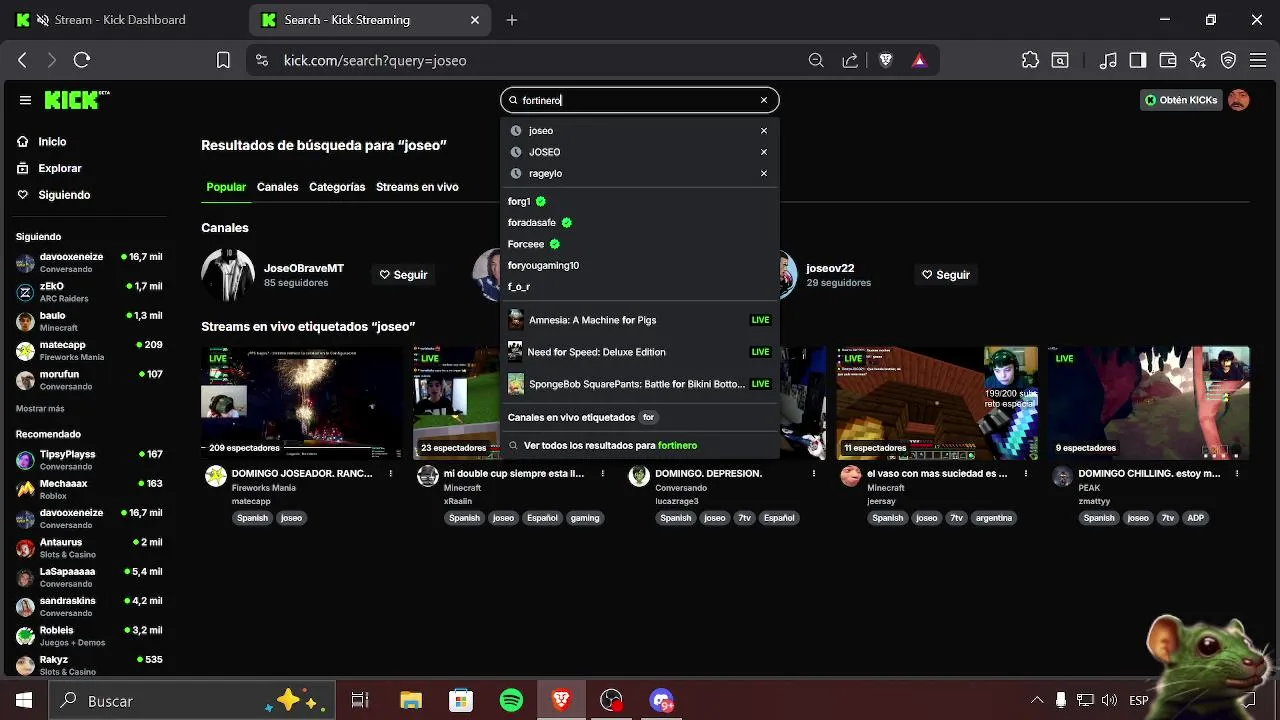The image size is (1280, 720).
Task: Open jeersay Minecraft stream thumbnail
Action: click(x=936, y=403)
